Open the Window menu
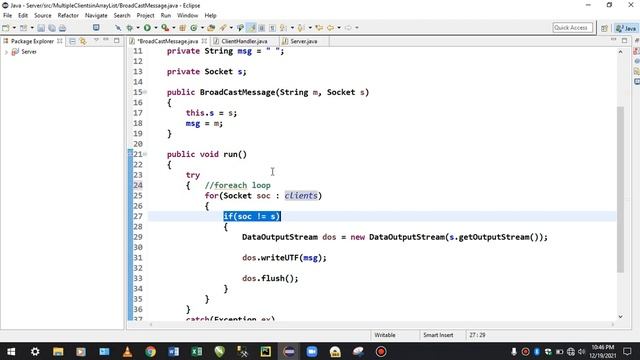640x360 pixels. click(x=187, y=16)
